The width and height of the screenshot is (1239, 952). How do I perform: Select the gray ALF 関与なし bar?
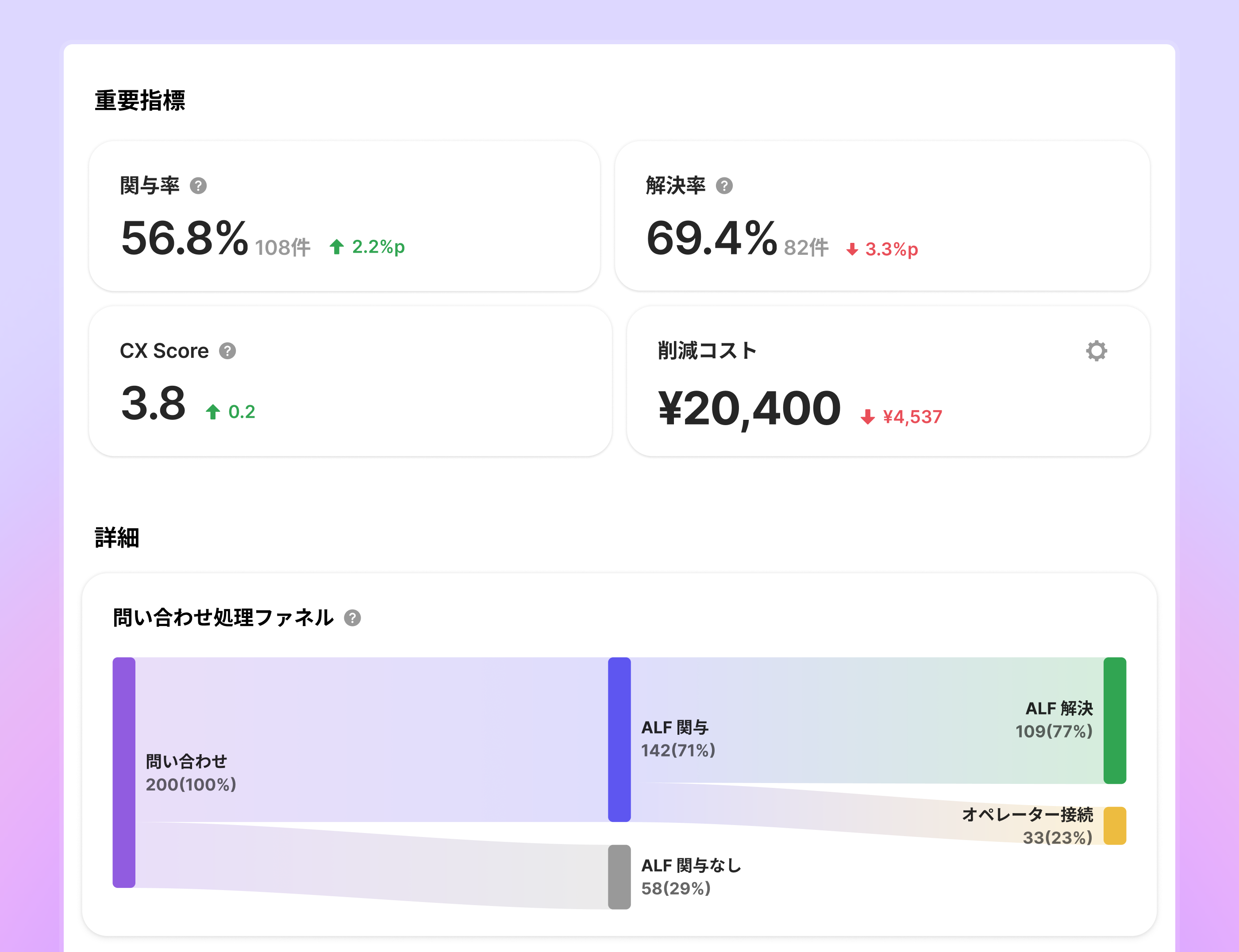coord(619,877)
